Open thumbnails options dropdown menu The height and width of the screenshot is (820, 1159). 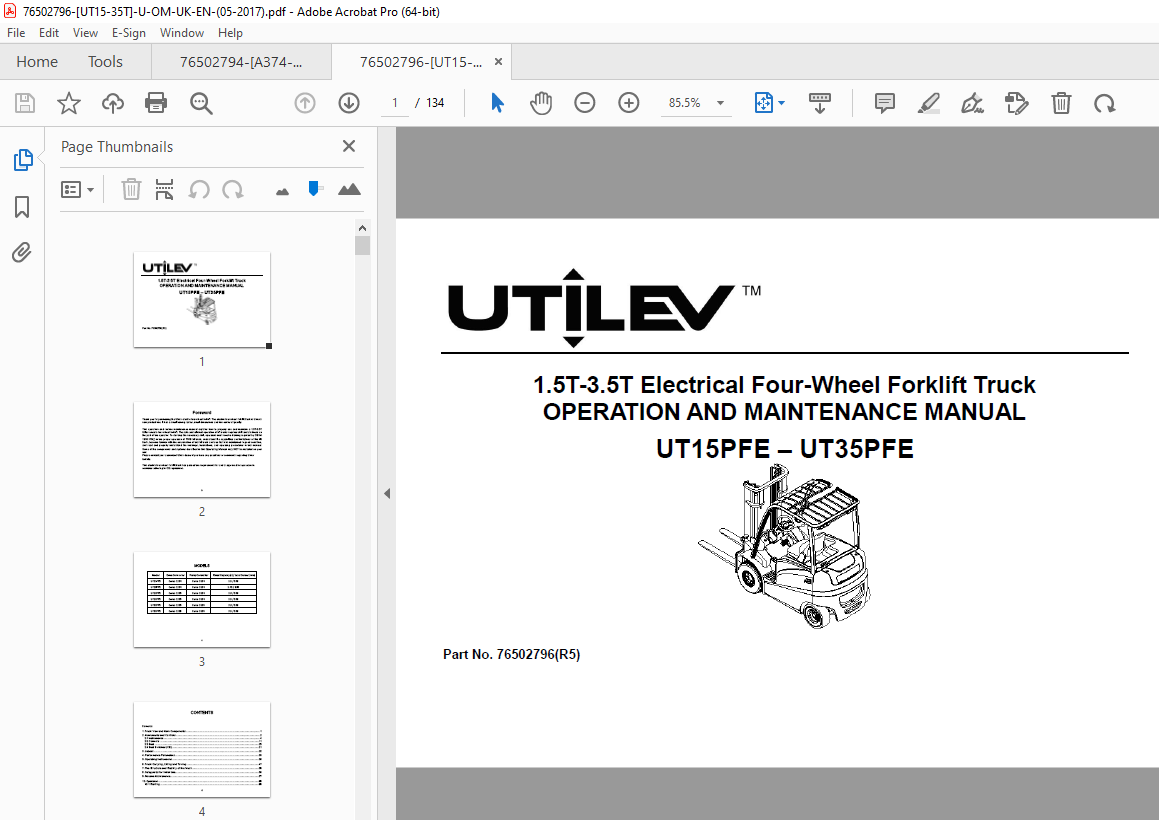point(78,190)
